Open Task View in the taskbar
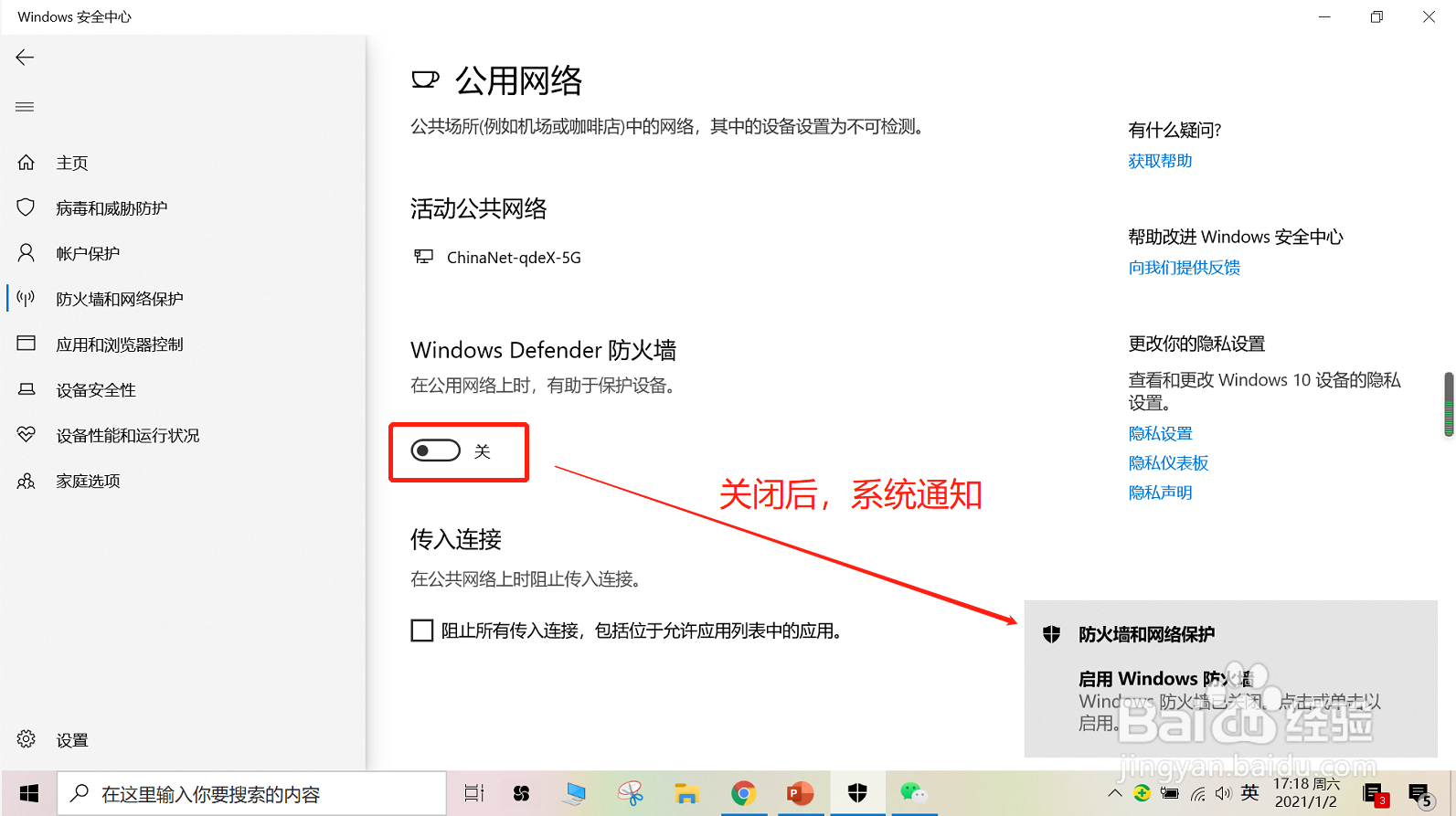The height and width of the screenshot is (816, 1456). 473,793
